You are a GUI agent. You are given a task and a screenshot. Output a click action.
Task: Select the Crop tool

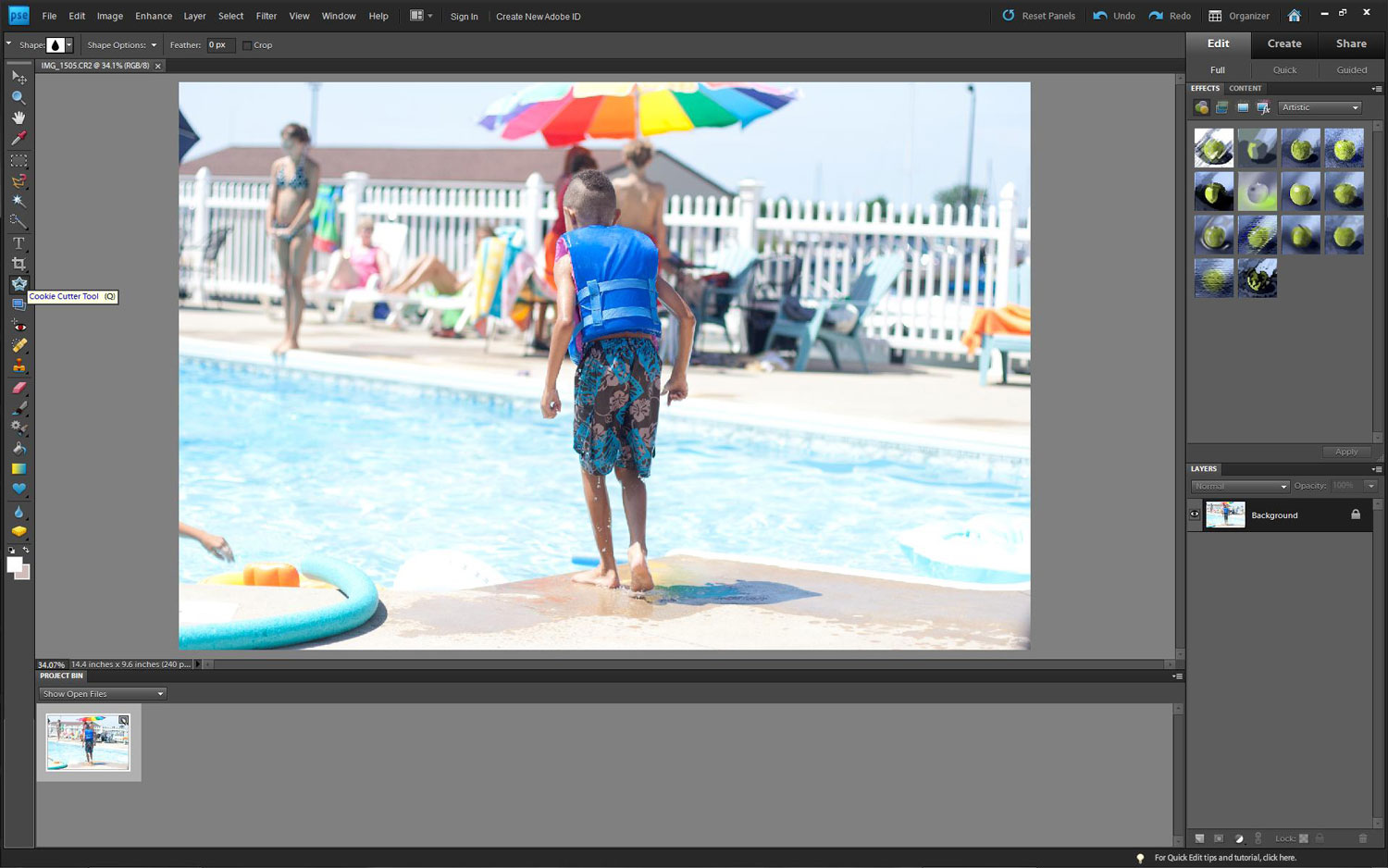[x=19, y=264]
